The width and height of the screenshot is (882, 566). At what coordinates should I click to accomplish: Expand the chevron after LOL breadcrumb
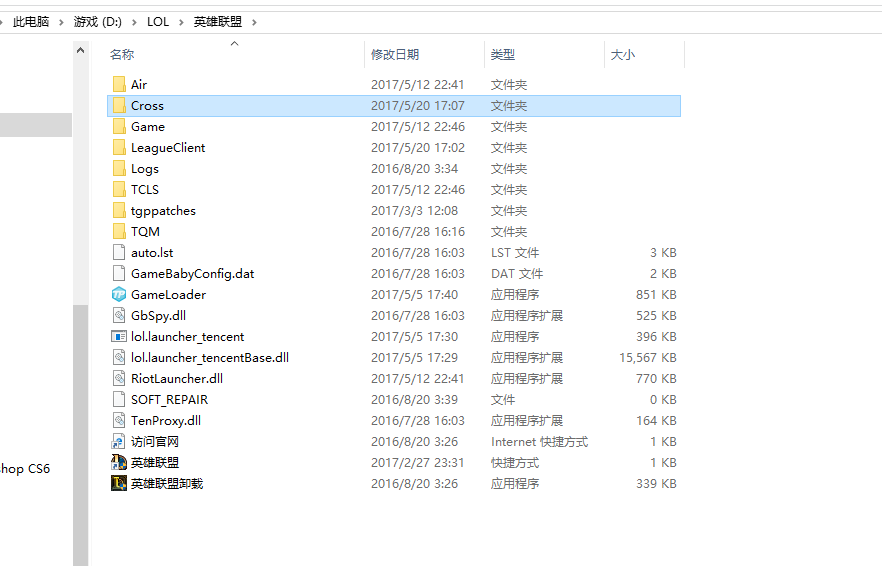tap(181, 23)
